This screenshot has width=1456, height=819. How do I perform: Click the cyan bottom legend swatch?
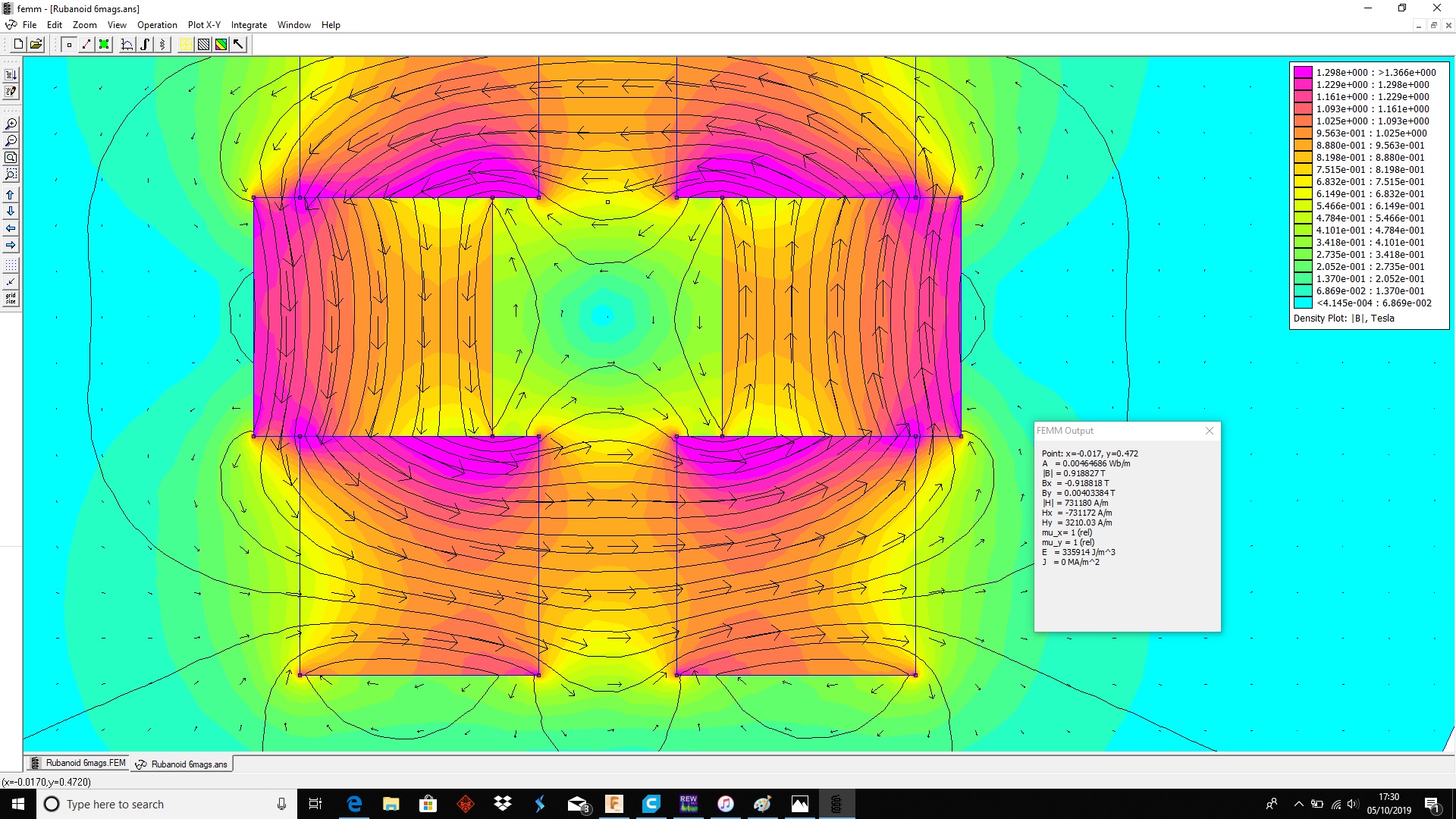click(1302, 303)
